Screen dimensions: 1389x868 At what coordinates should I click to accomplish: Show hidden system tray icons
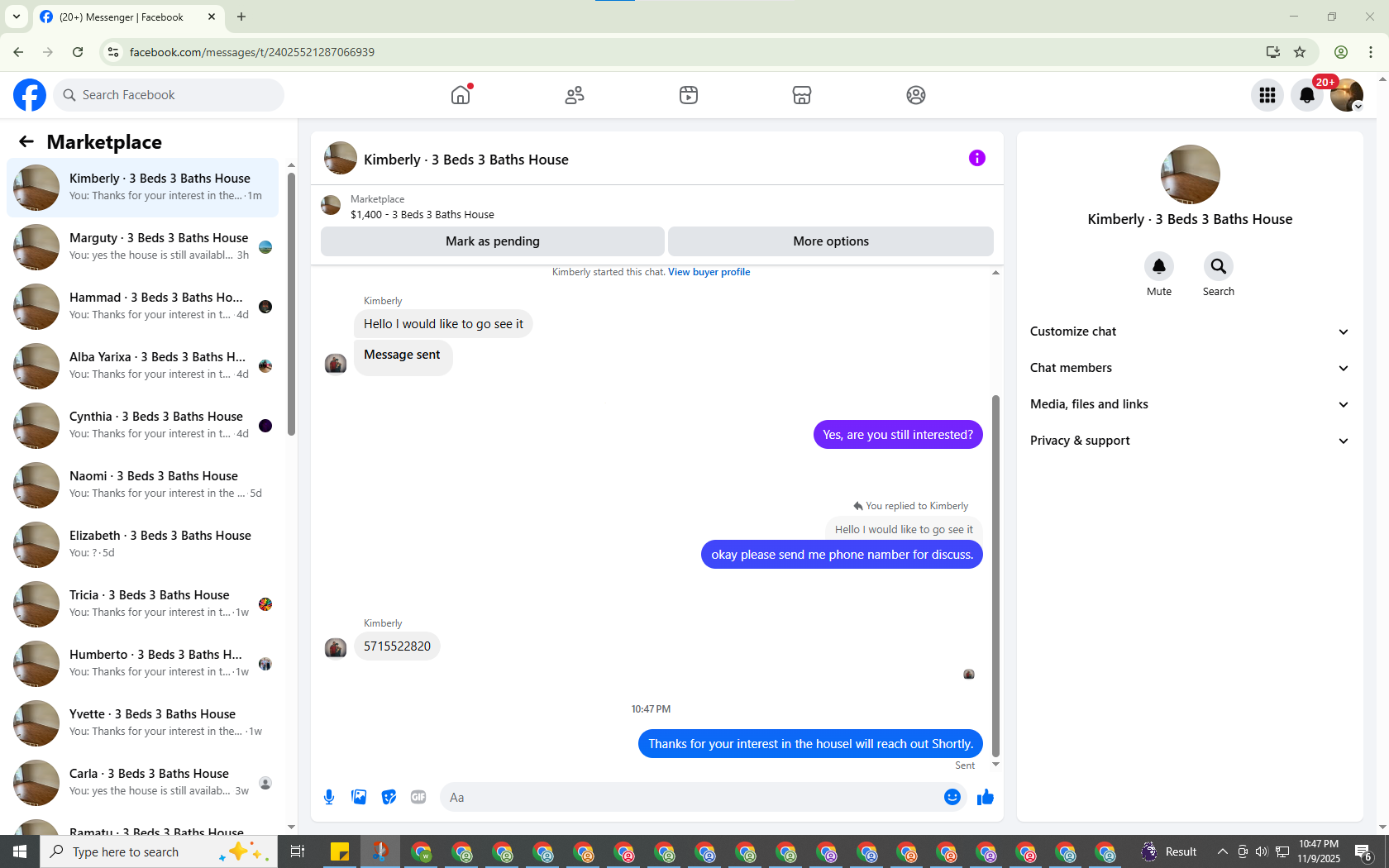1222,851
